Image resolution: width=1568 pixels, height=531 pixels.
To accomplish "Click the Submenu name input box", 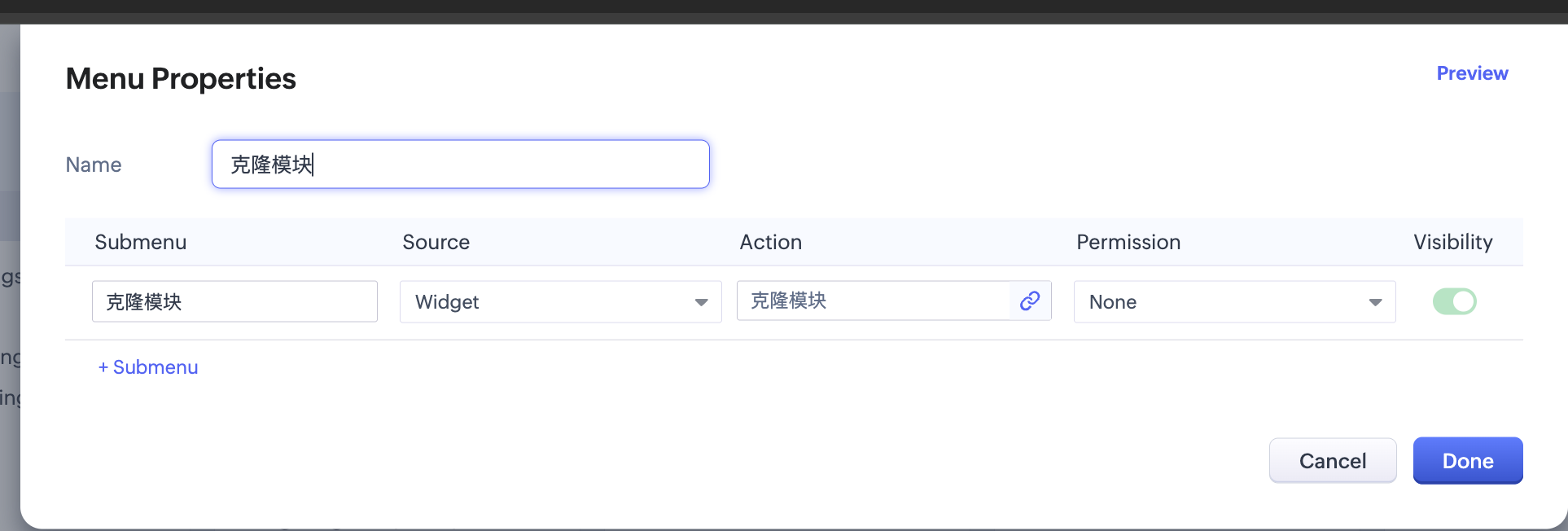I will coord(234,302).
